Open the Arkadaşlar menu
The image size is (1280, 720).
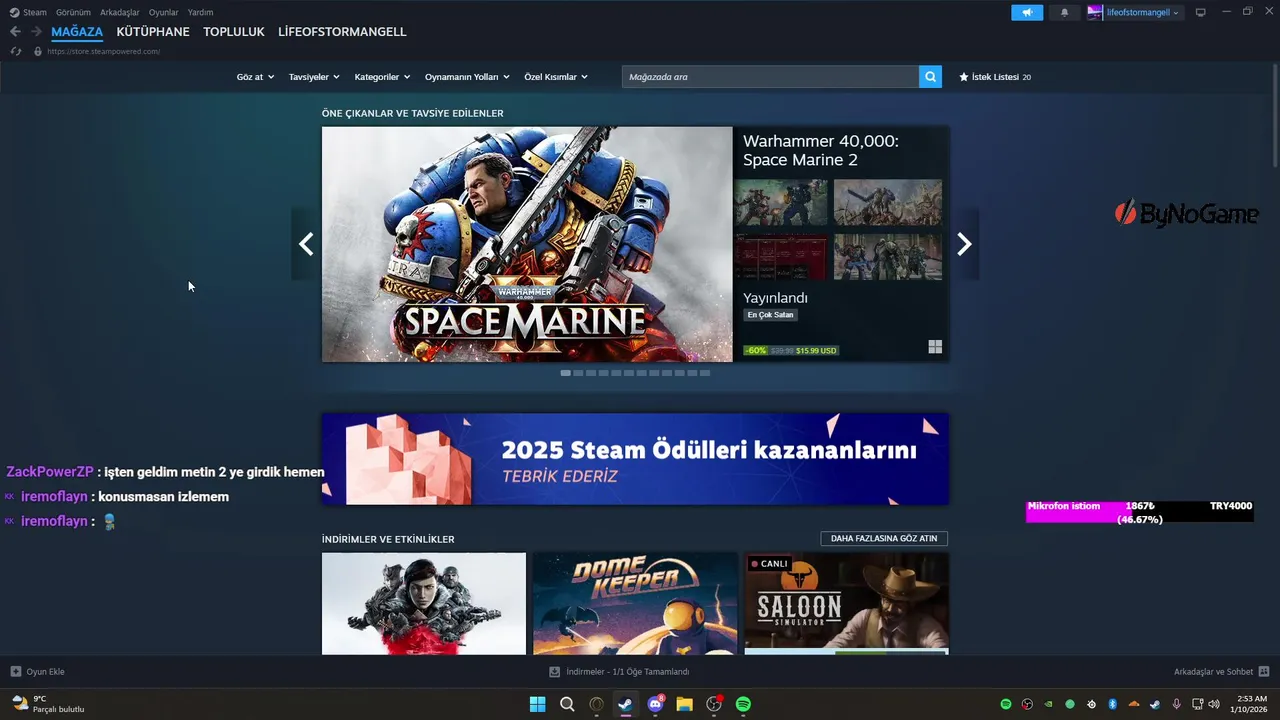120,12
